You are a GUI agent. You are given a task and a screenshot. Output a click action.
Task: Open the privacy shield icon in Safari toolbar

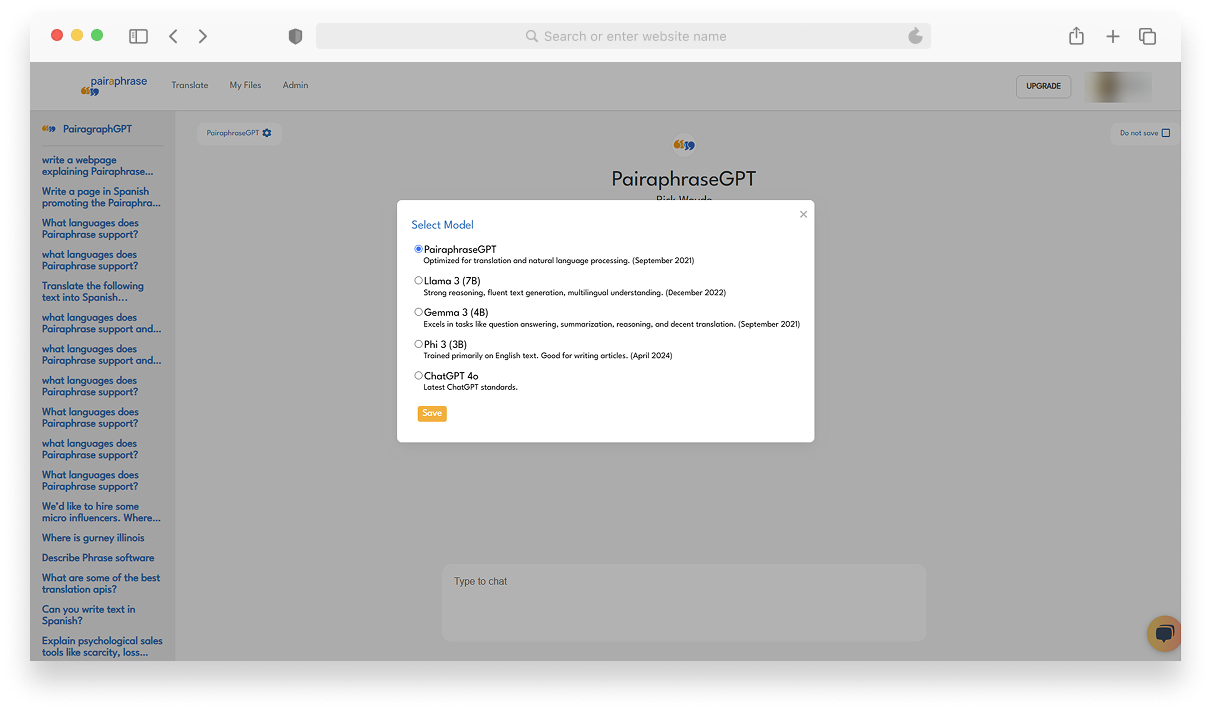coord(295,36)
